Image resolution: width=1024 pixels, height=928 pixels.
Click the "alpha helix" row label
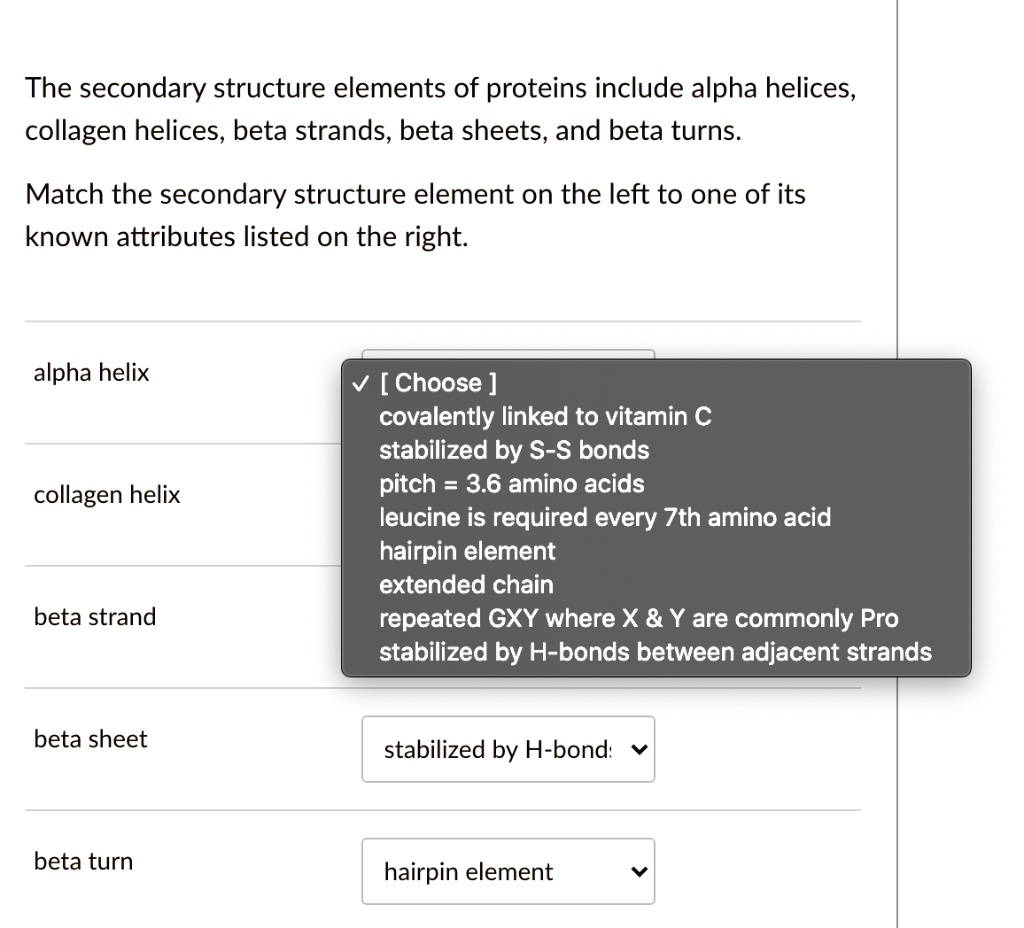pos(91,372)
